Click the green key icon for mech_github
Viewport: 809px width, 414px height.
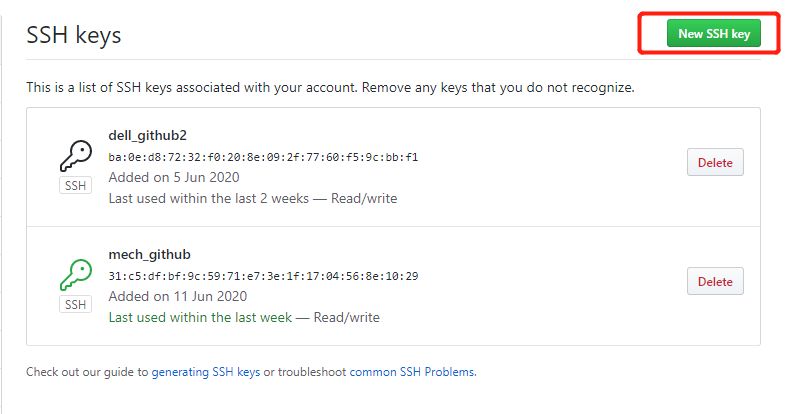pos(76,275)
